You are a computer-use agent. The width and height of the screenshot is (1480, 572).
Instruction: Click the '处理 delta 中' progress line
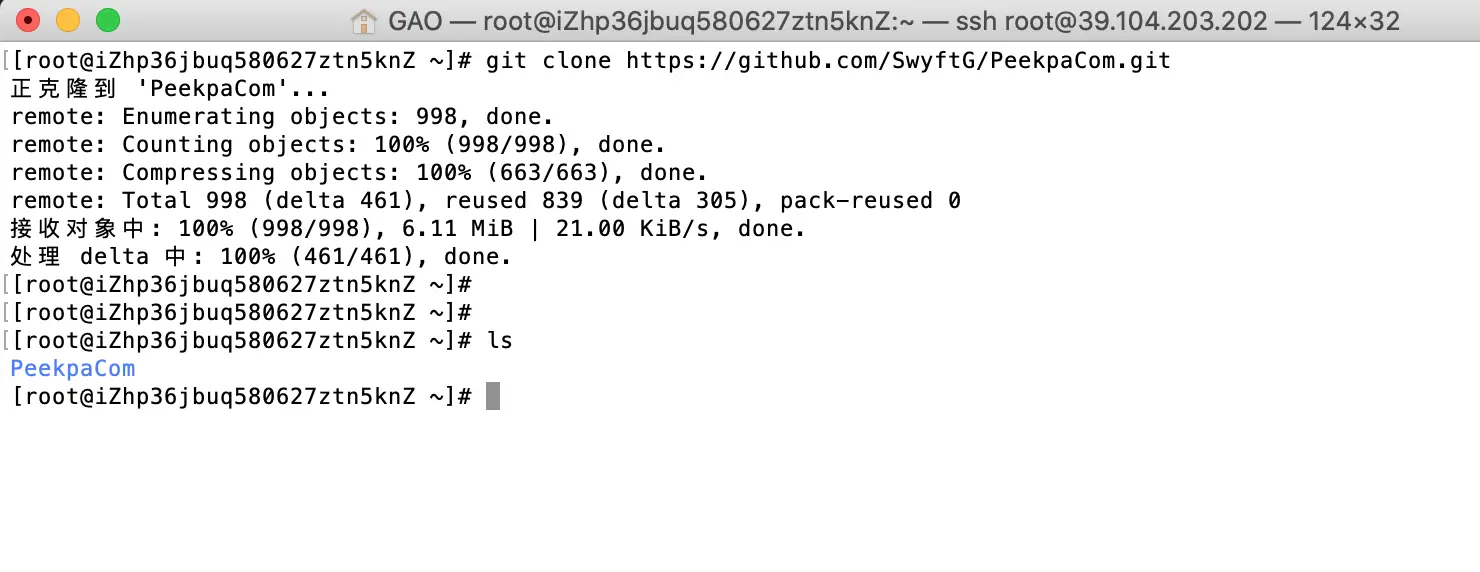(260, 257)
